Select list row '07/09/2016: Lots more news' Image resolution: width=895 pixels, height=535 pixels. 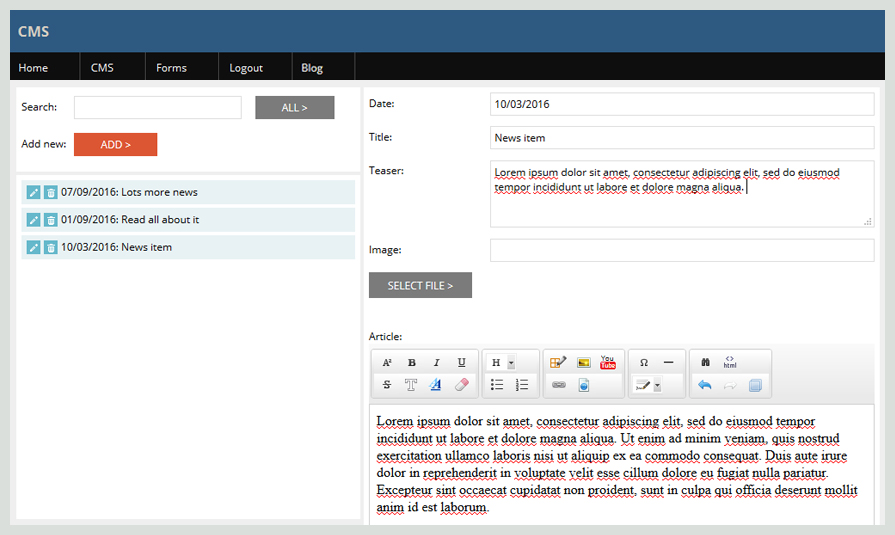188,192
